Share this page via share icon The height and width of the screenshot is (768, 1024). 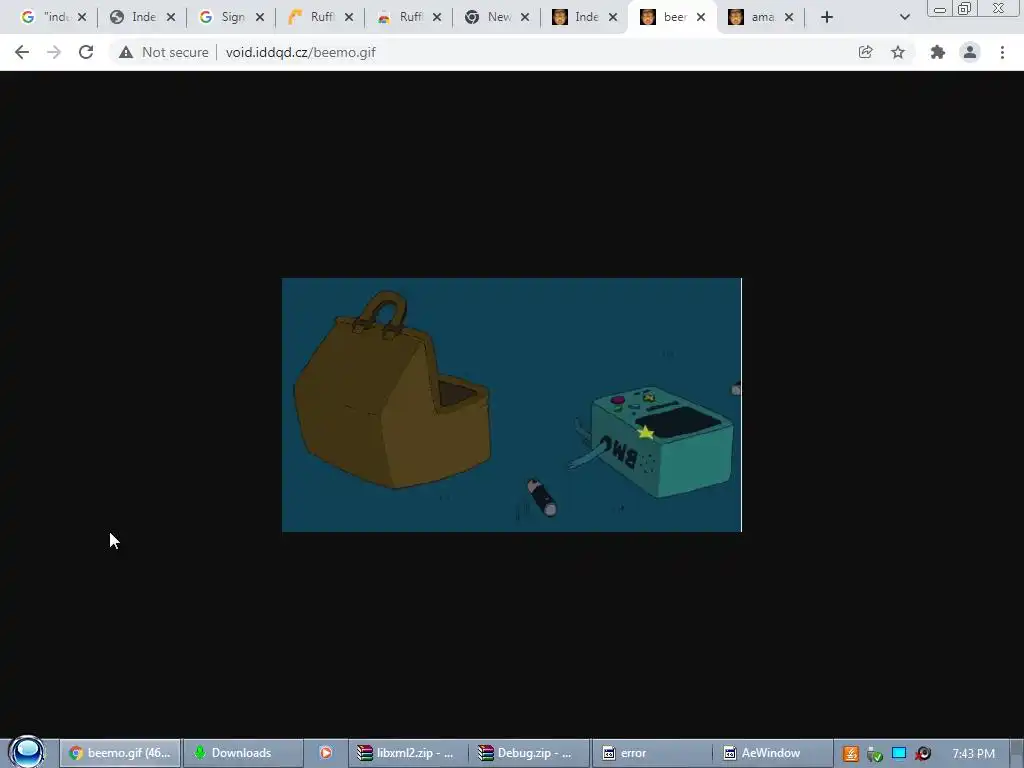point(865,52)
